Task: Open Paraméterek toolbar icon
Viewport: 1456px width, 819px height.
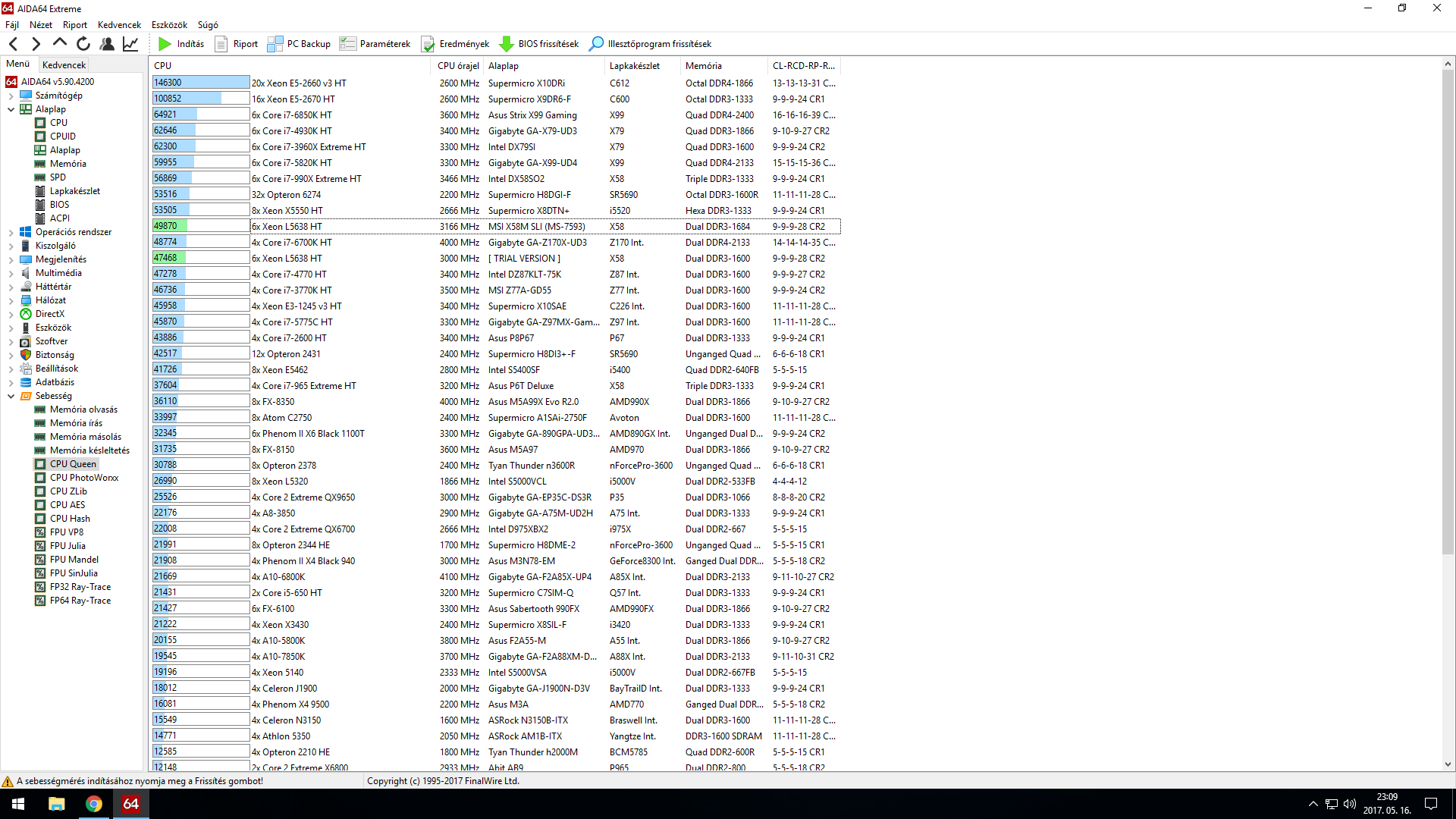Action: (348, 44)
